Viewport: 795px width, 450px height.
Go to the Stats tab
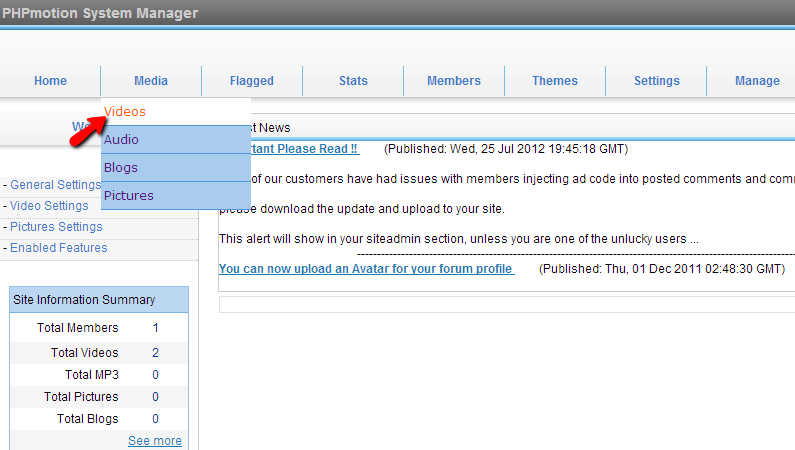353,81
